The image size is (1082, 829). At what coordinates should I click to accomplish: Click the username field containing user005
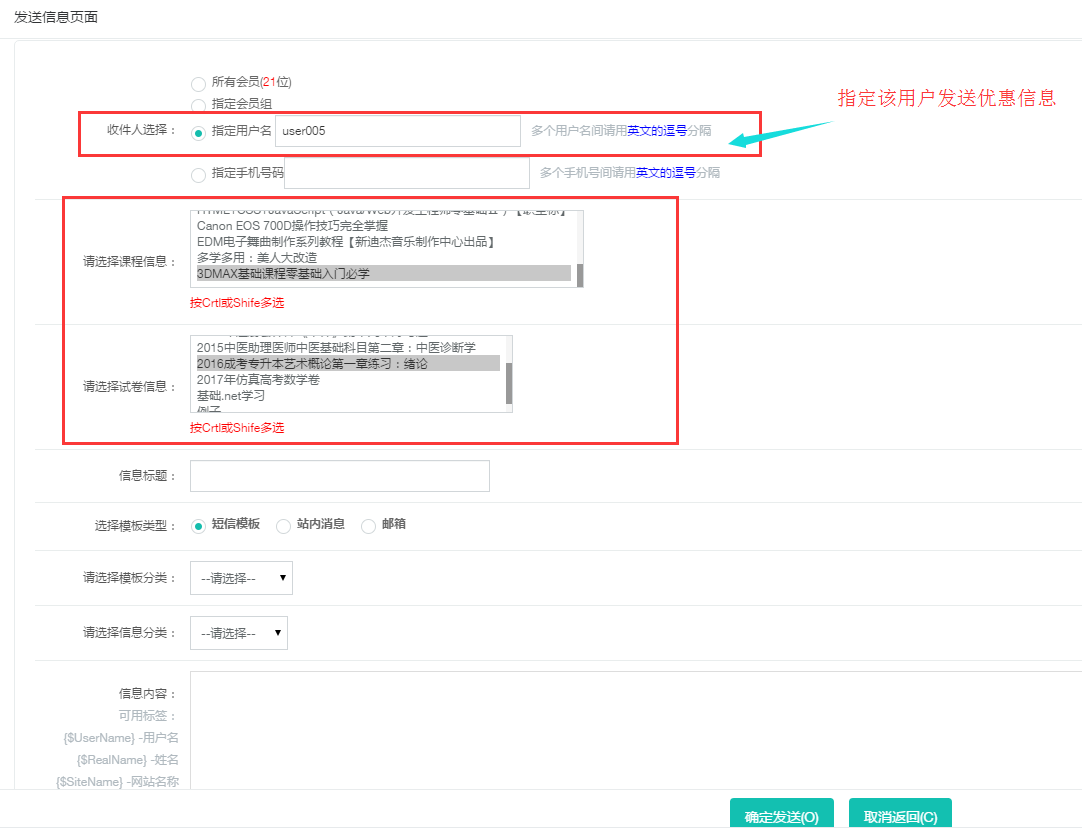click(397, 131)
